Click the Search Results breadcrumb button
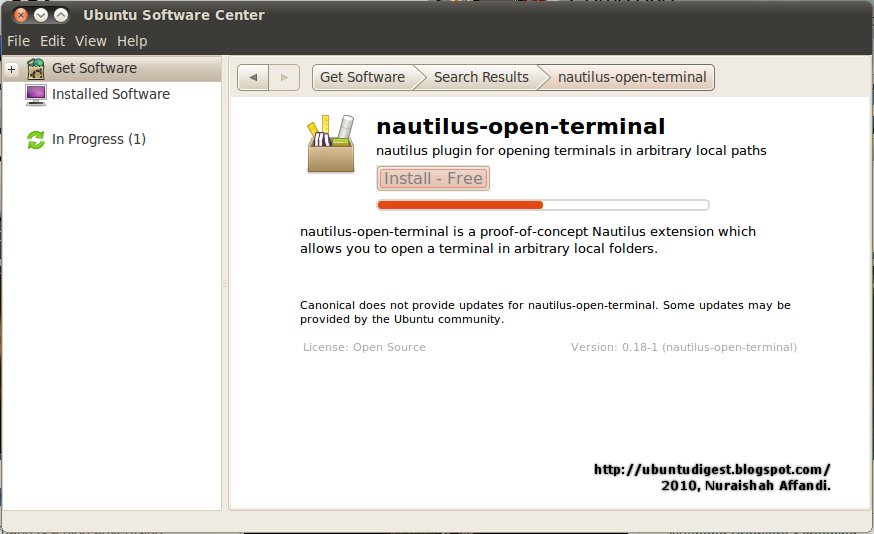Screen dimensions: 874x534 481,77
